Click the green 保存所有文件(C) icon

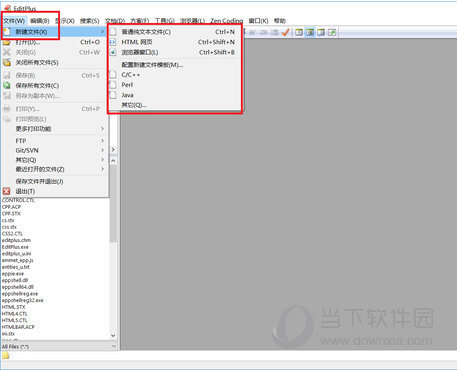(x=6, y=86)
